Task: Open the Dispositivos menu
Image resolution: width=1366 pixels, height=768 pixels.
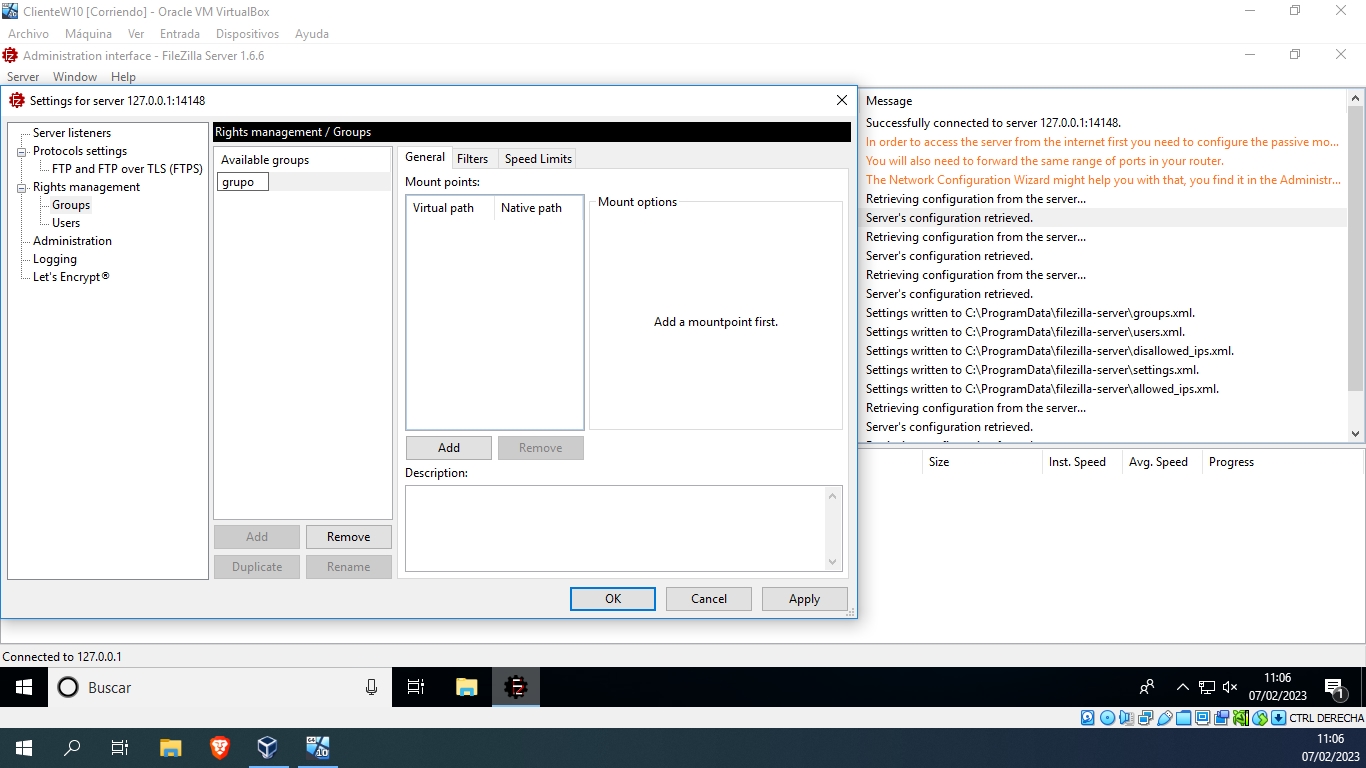Action: (247, 34)
